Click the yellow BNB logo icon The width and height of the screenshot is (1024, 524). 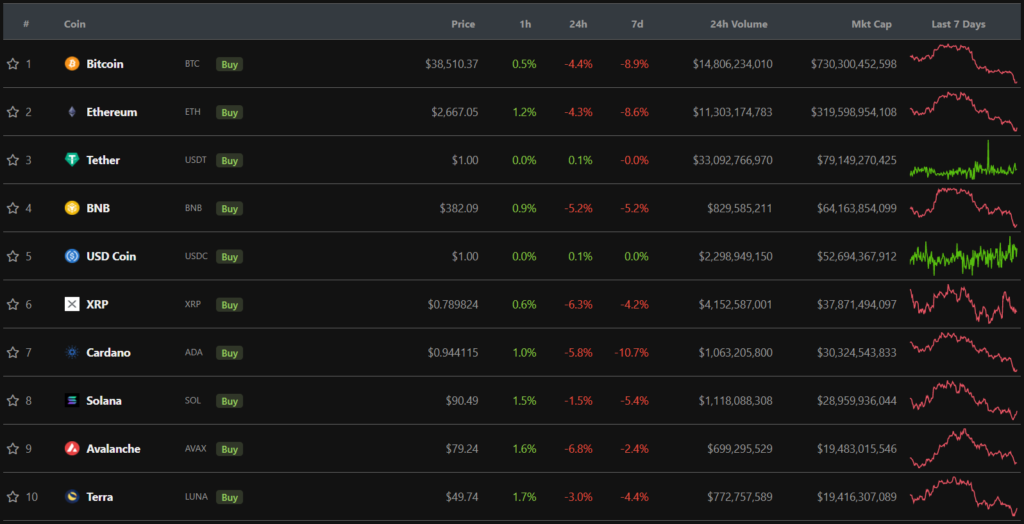[x=72, y=208]
